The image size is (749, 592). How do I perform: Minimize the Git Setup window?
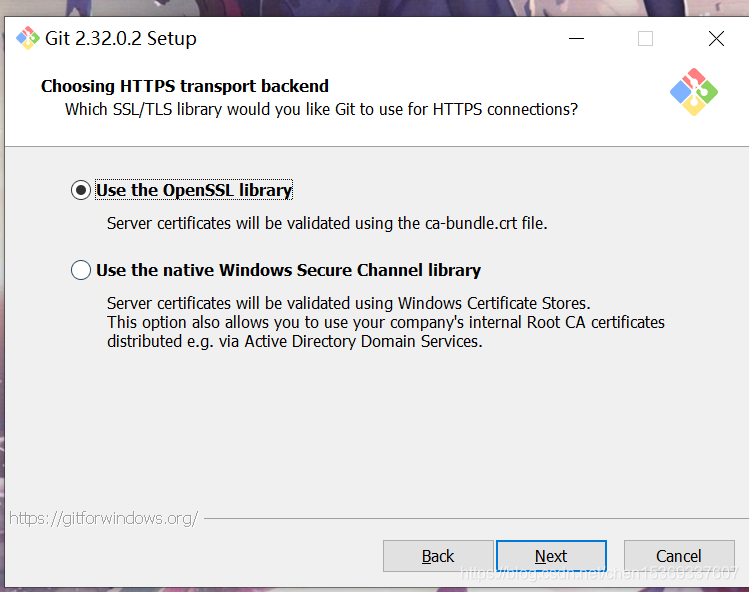577,39
